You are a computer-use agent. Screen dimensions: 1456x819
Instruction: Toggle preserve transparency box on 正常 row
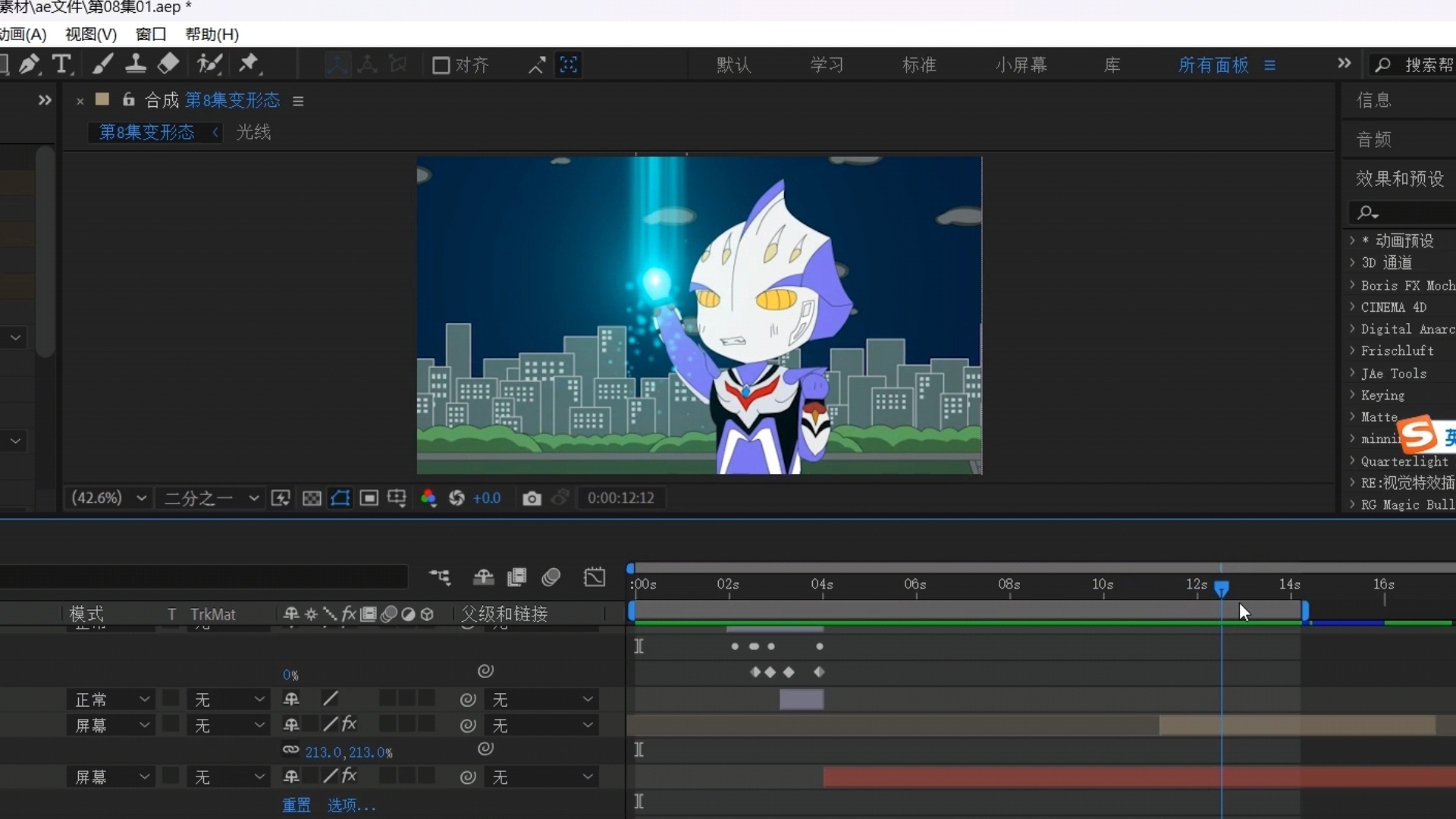171,699
